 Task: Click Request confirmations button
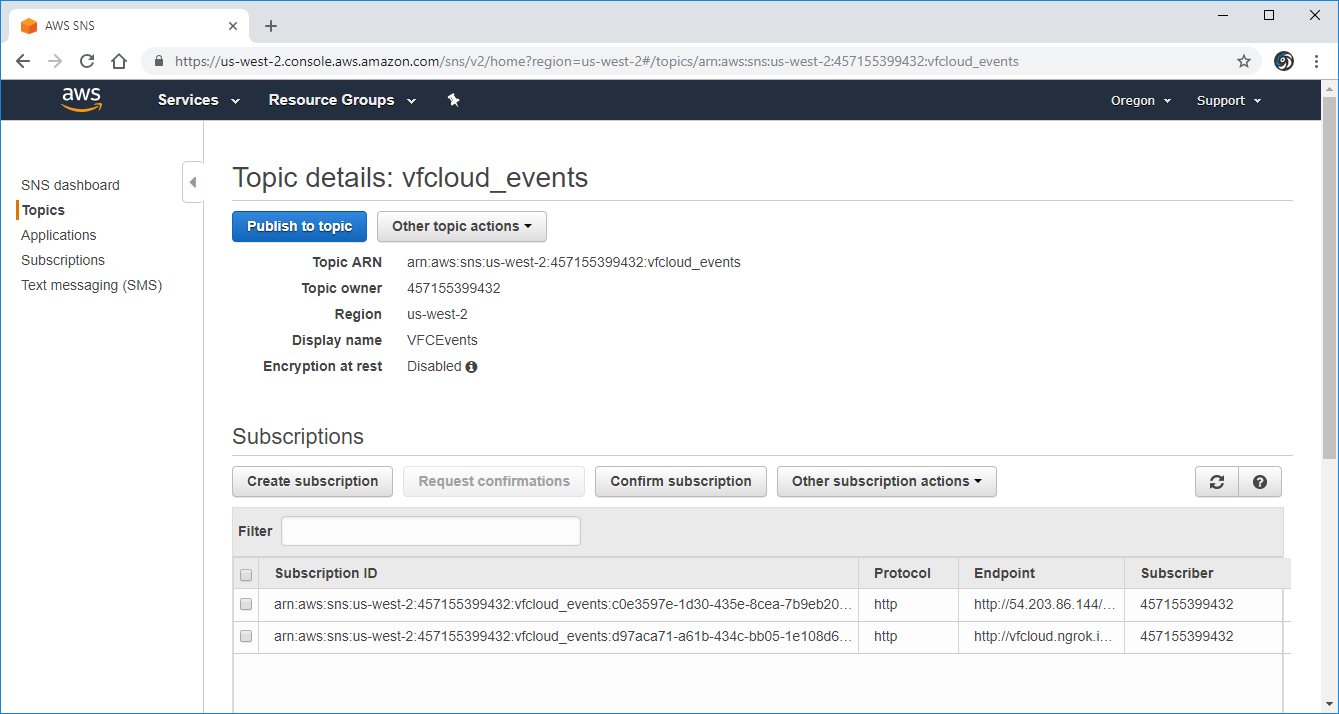(x=494, y=482)
